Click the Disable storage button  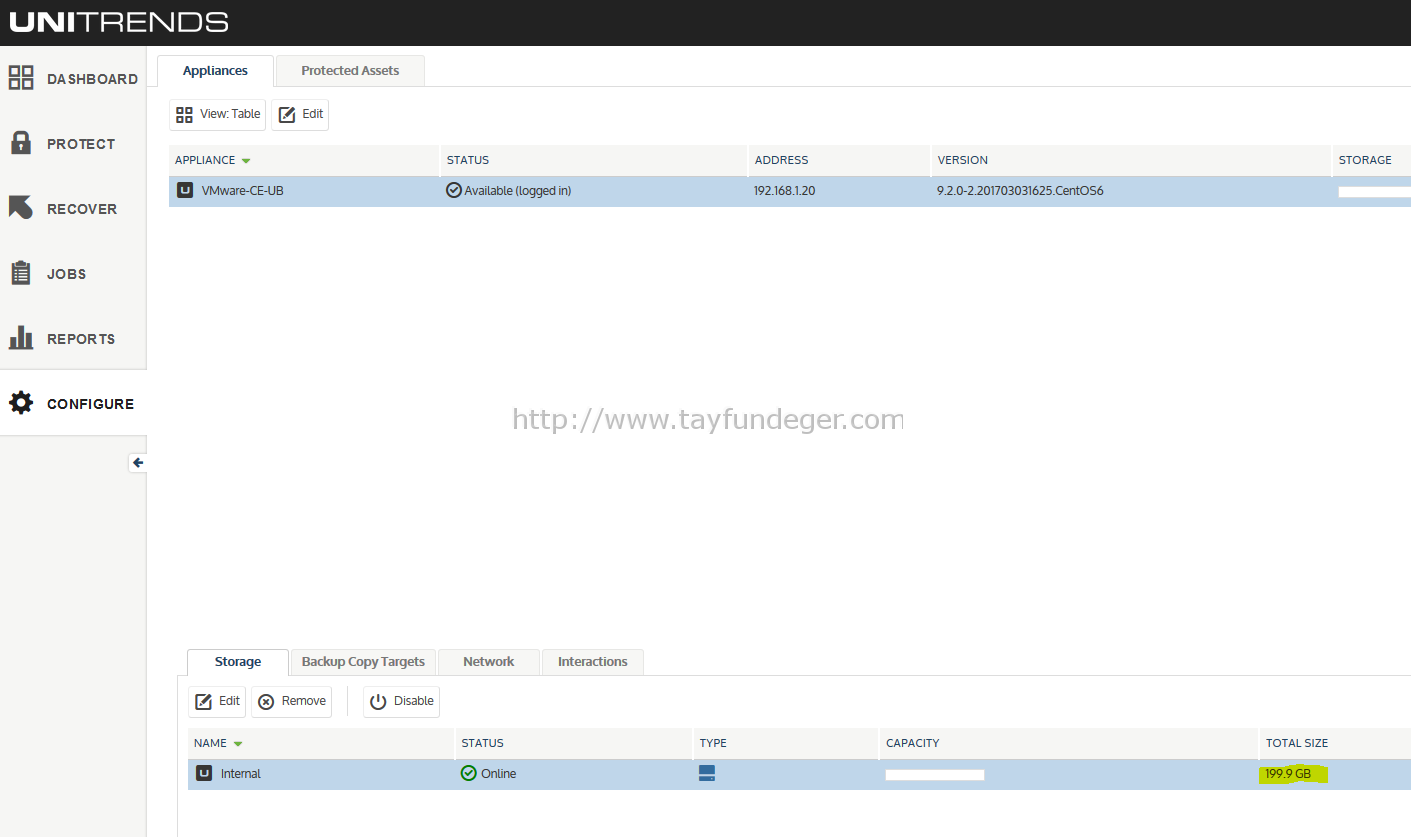coord(401,702)
